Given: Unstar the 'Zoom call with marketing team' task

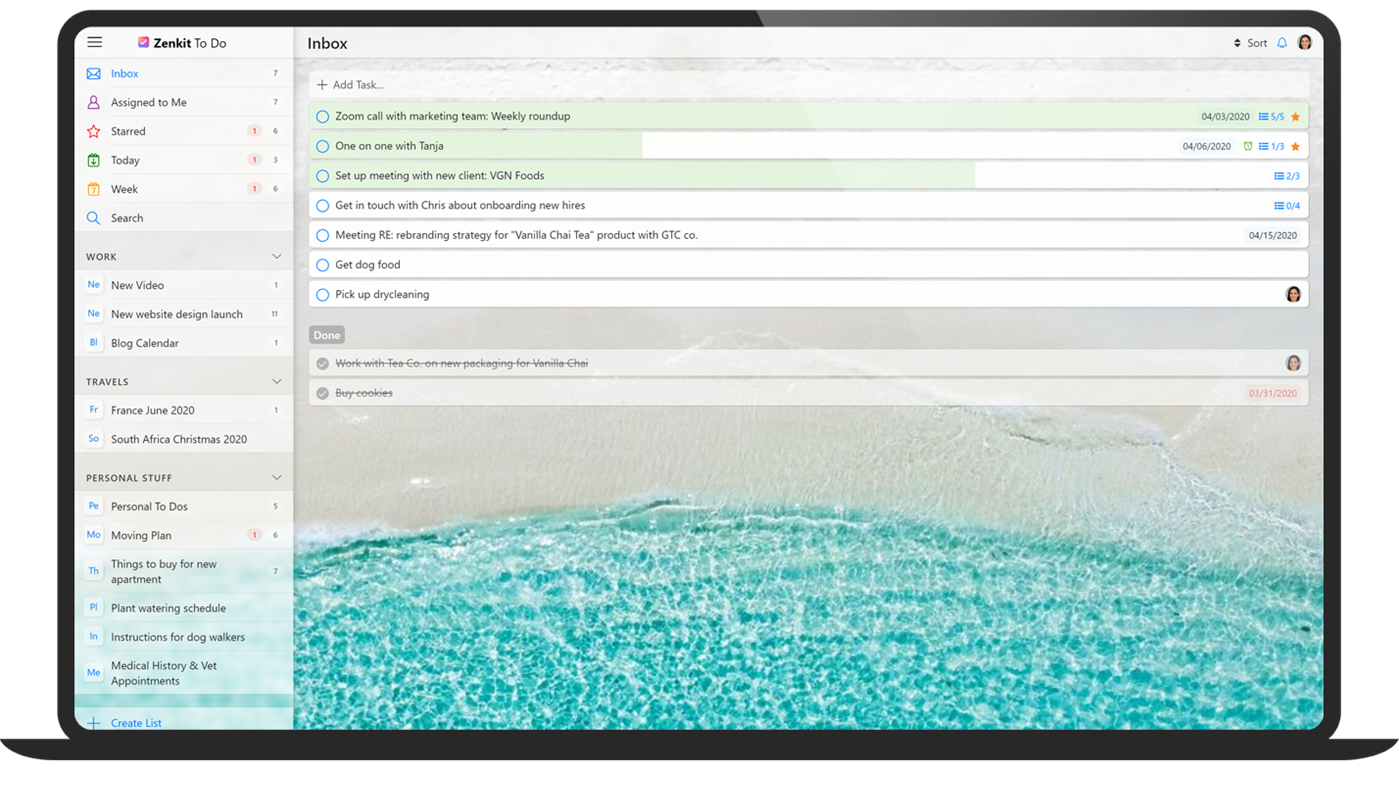Looking at the screenshot, I should [x=1294, y=115].
